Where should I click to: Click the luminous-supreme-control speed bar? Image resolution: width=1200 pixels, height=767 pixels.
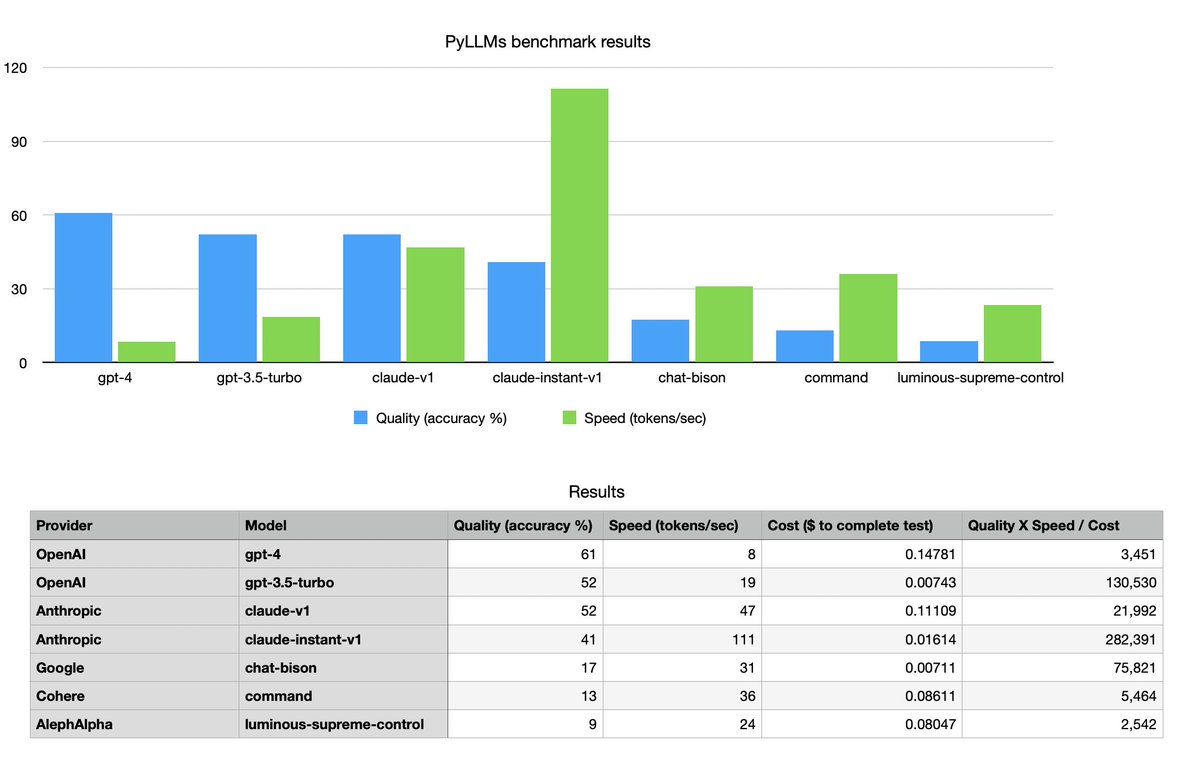tap(1012, 335)
